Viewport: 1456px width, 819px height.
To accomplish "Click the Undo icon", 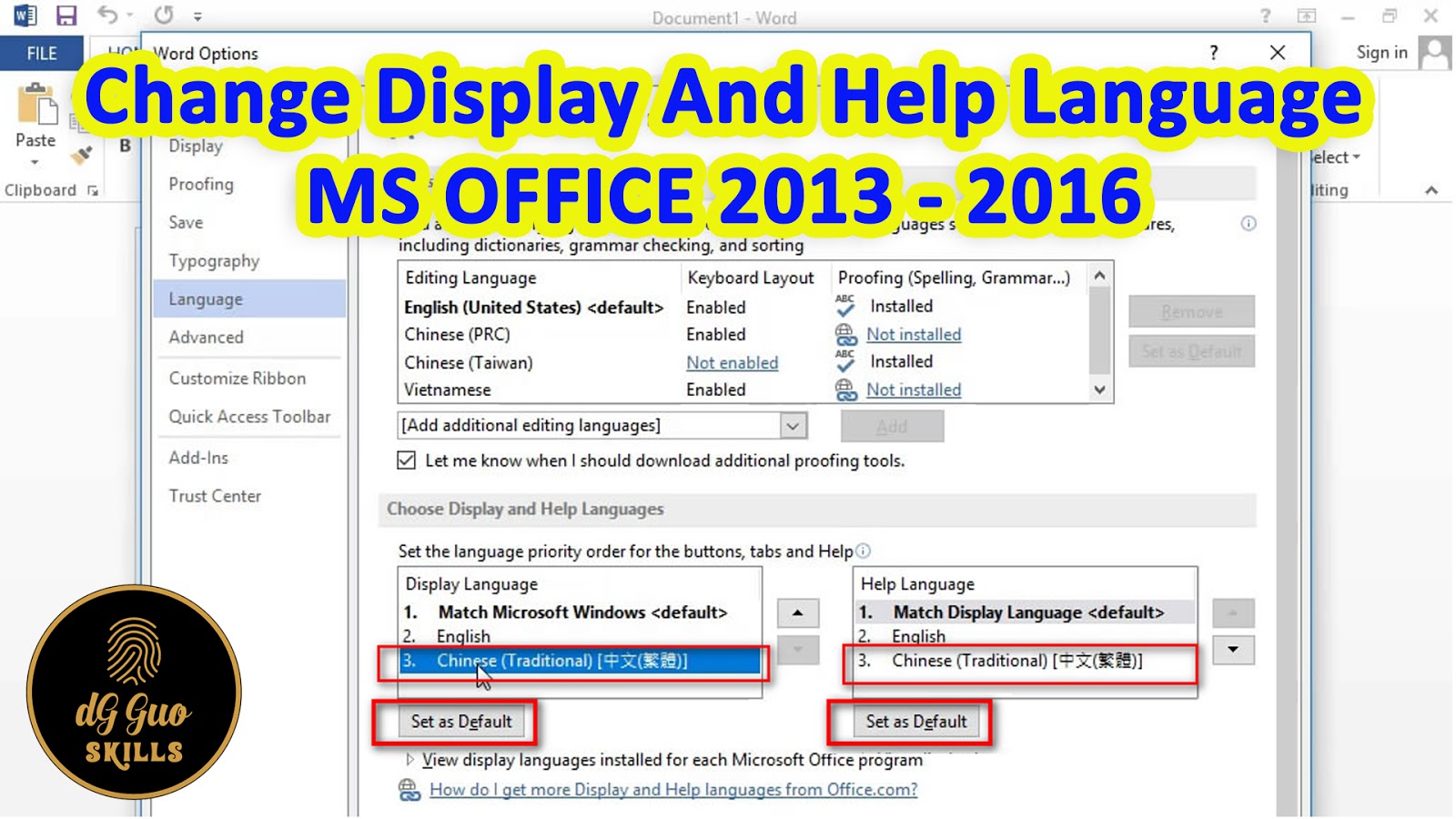I will coord(106,15).
